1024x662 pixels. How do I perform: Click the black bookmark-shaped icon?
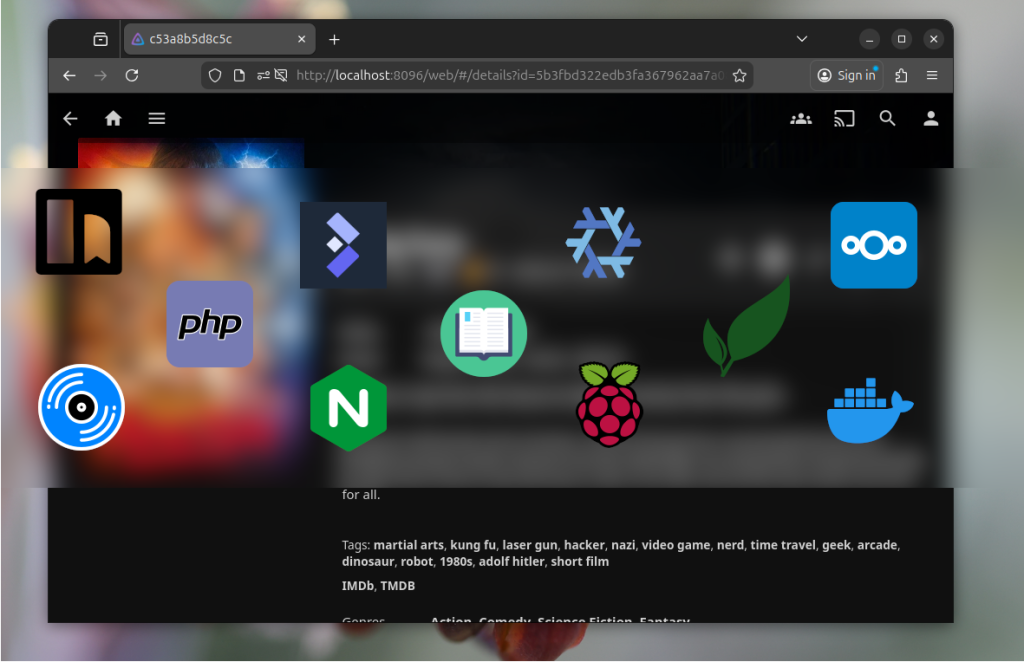pyautogui.click(x=79, y=231)
